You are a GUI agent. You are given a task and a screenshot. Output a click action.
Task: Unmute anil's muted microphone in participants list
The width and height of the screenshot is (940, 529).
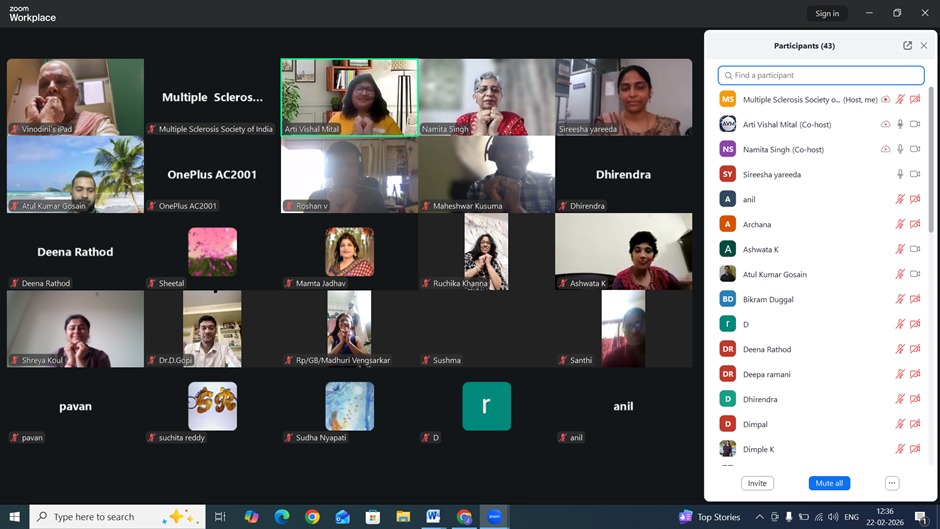click(x=900, y=199)
